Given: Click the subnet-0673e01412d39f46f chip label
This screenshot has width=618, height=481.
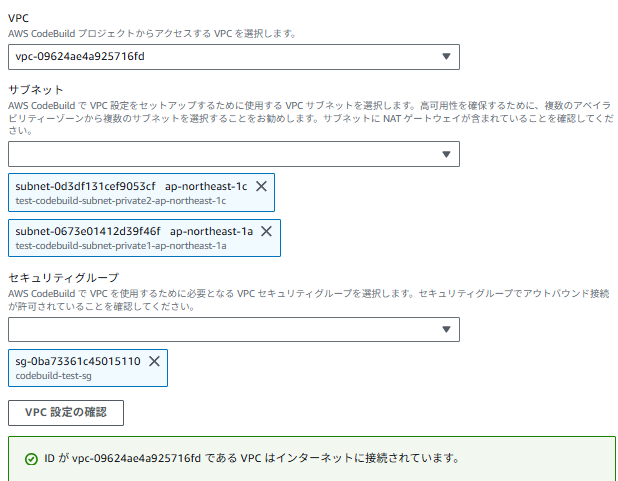Looking at the screenshot, I should coord(87,231).
